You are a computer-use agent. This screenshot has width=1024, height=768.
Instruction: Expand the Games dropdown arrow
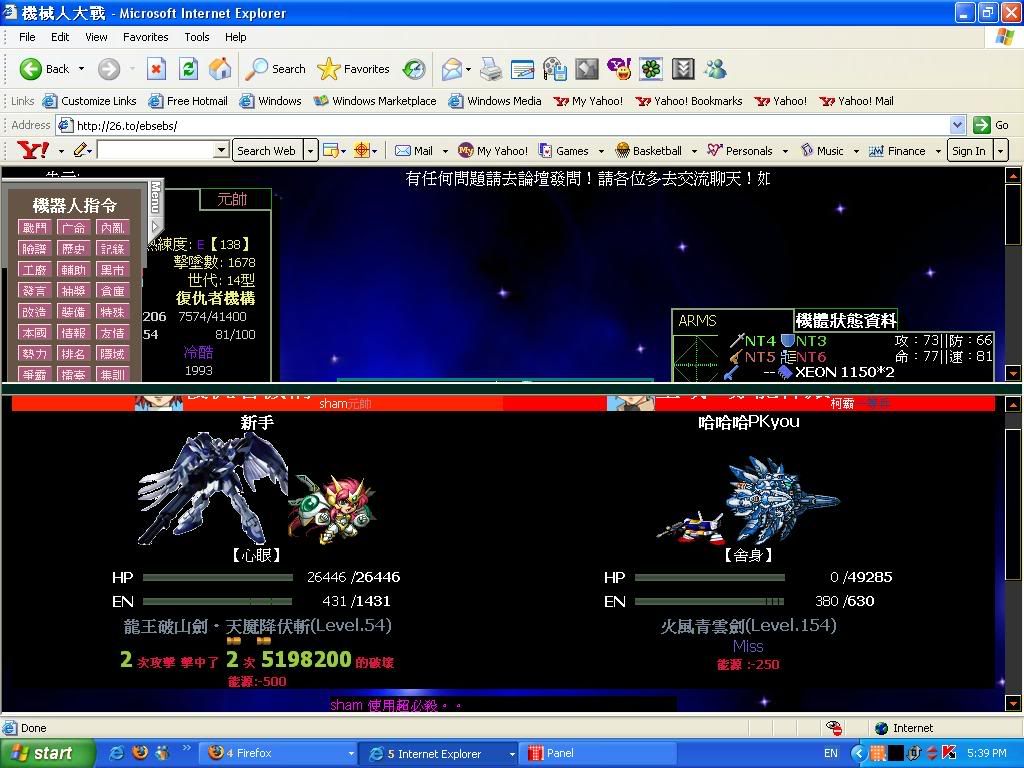click(601, 151)
